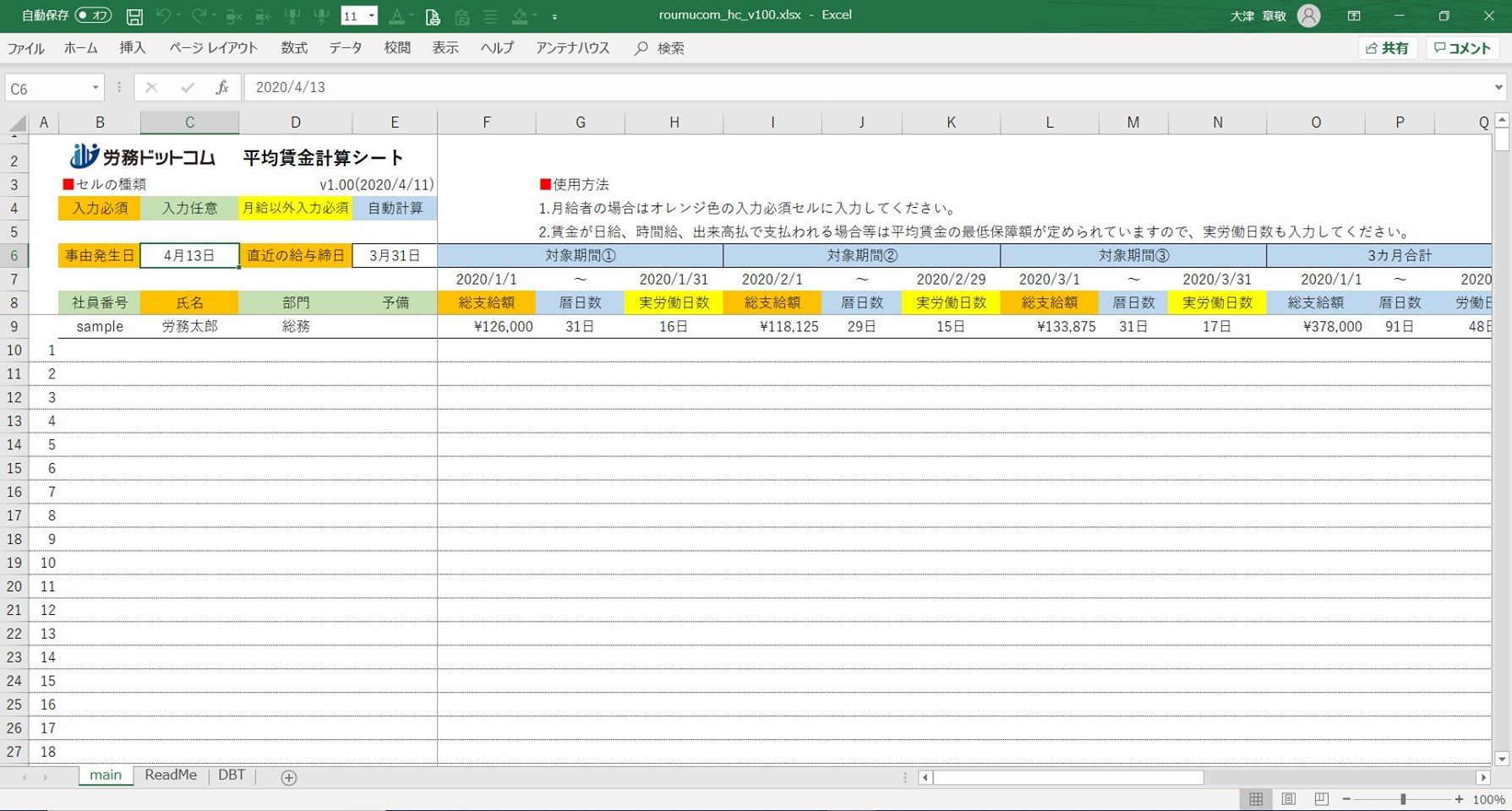Select cell containing ¥126,000
Screen dimensions: 1512x811
click(486, 326)
